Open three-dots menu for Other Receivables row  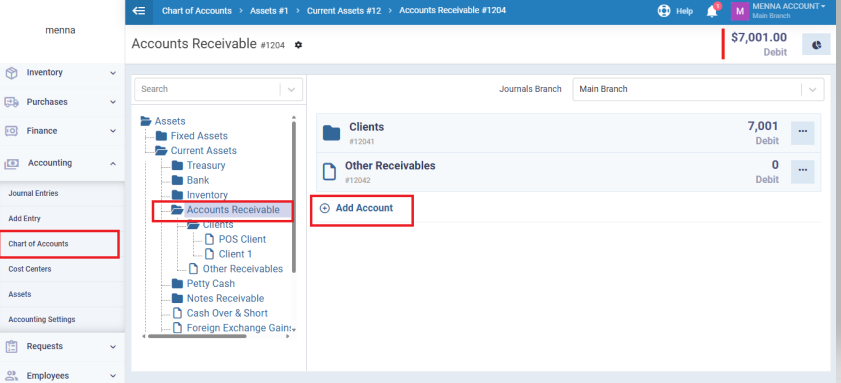pos(802,172)
